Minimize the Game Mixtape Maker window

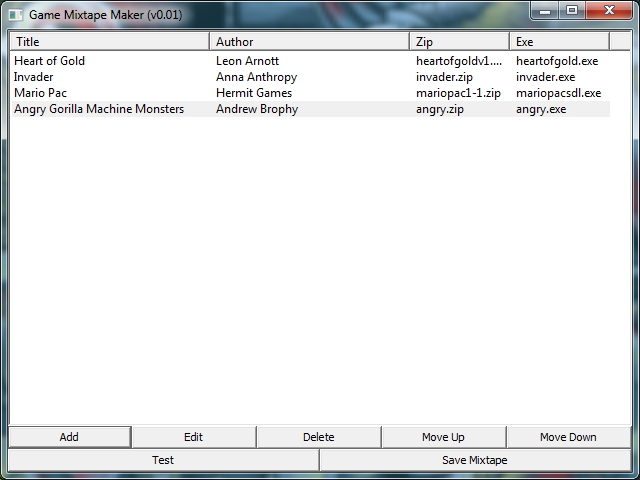(544, 11)
